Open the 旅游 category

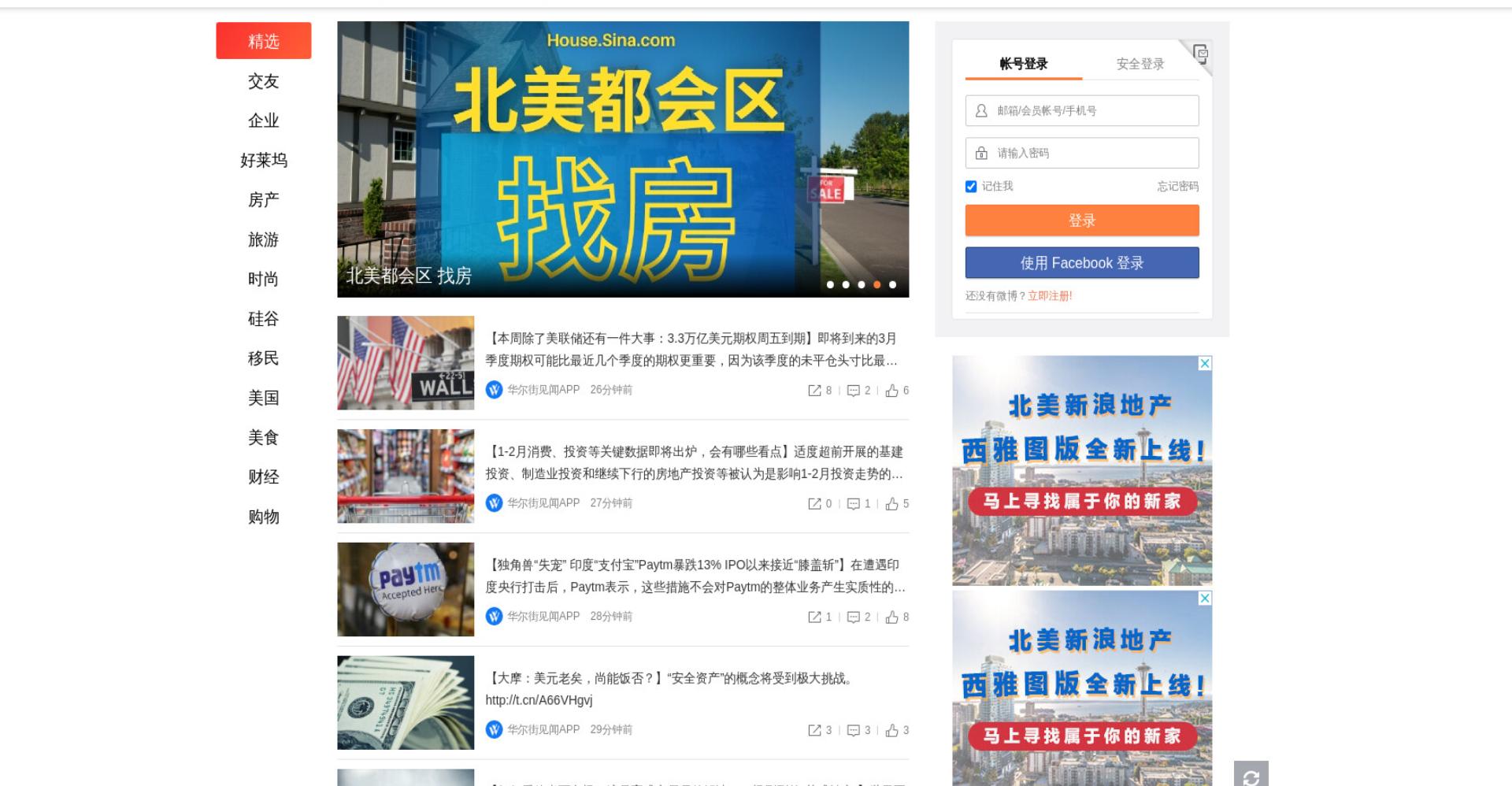click(264, 239)
